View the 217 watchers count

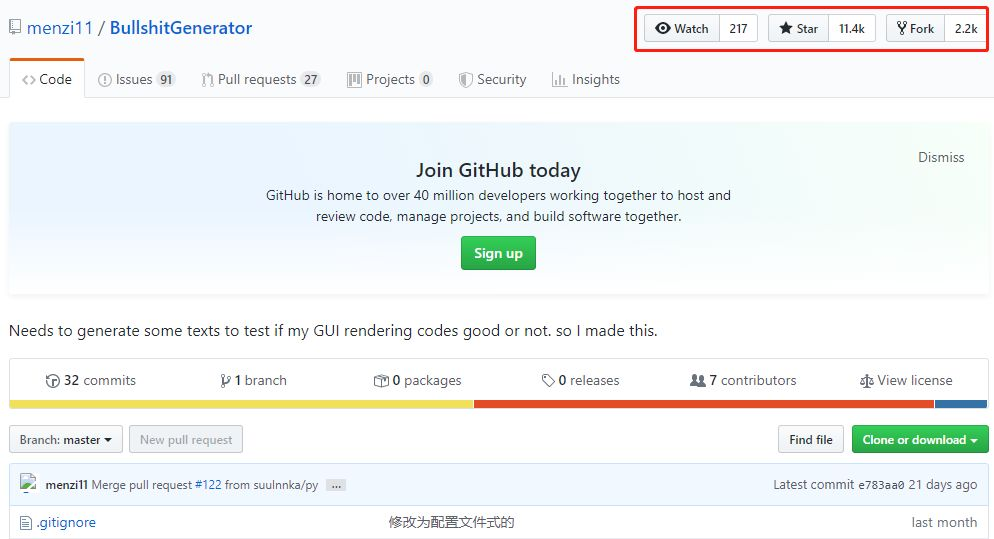(738, 29)
